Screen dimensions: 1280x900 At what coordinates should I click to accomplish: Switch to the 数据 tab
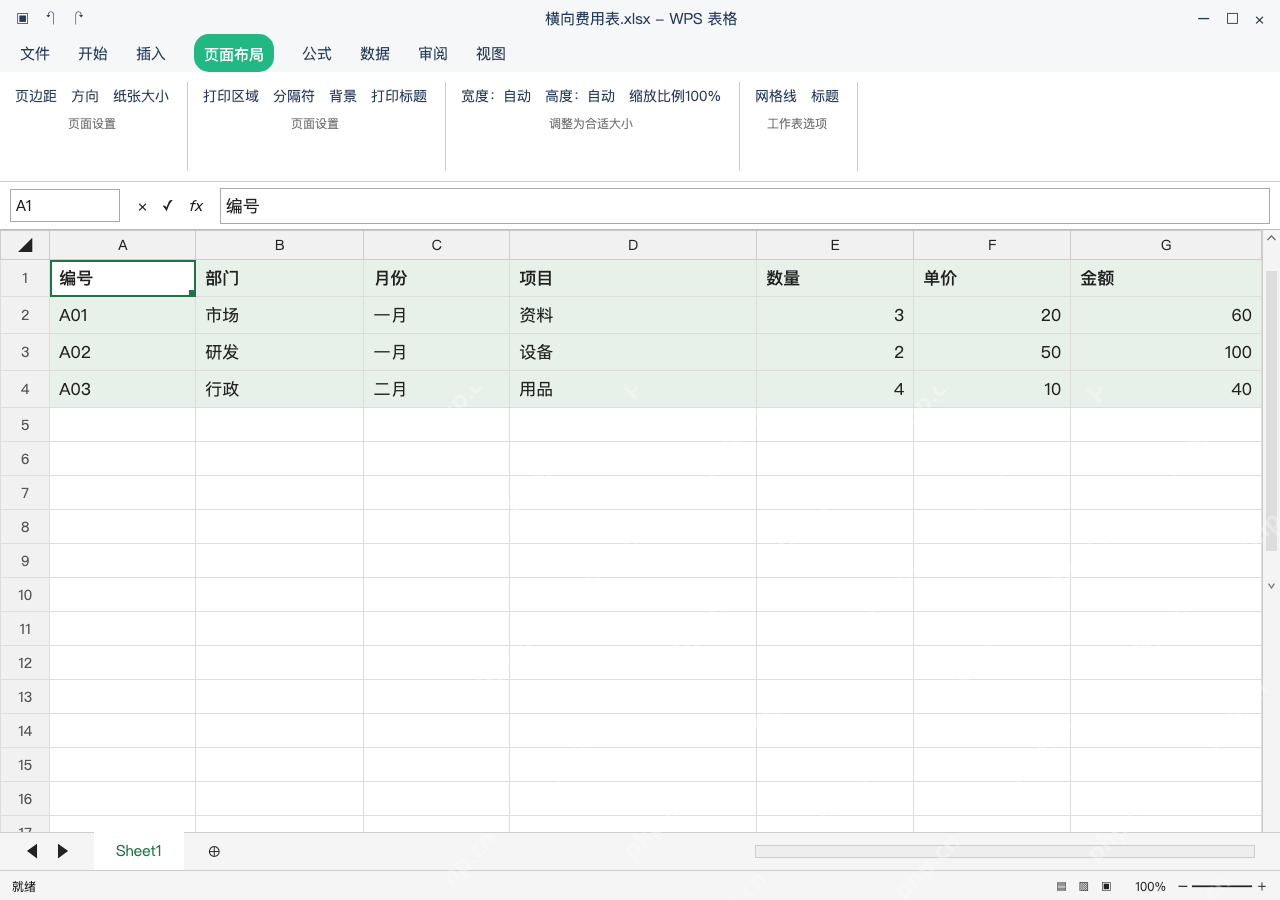(375, 54)
